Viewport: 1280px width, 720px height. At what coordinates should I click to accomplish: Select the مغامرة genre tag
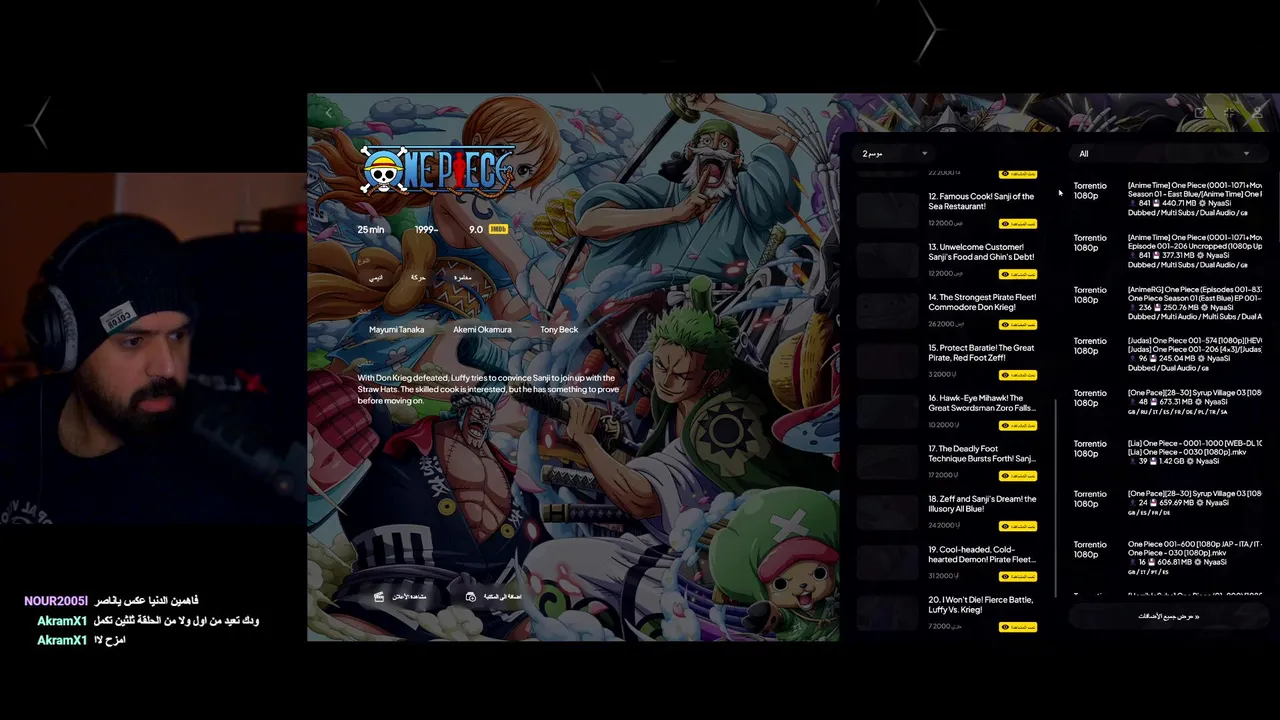tap(462, 277)
